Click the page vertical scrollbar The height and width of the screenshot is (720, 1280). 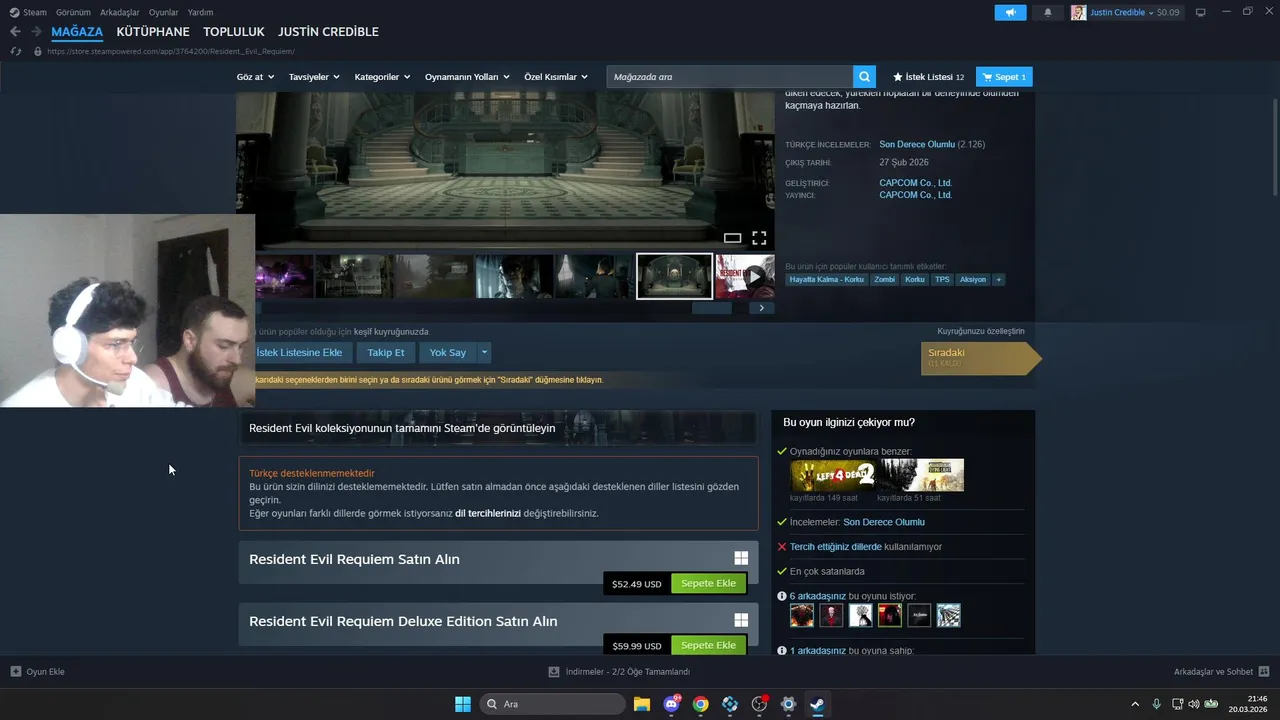[x=1275, y=148]
